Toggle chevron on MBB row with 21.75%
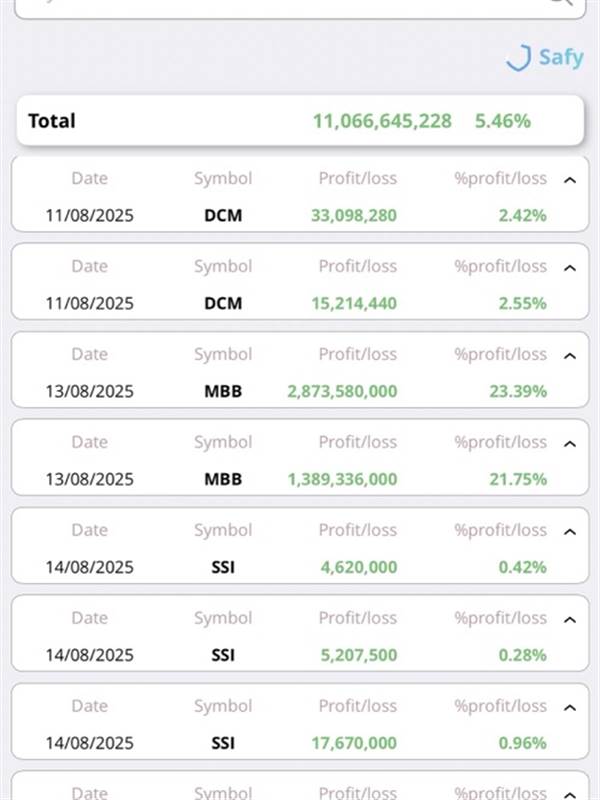600x800 pixels. tap(570, 444)
